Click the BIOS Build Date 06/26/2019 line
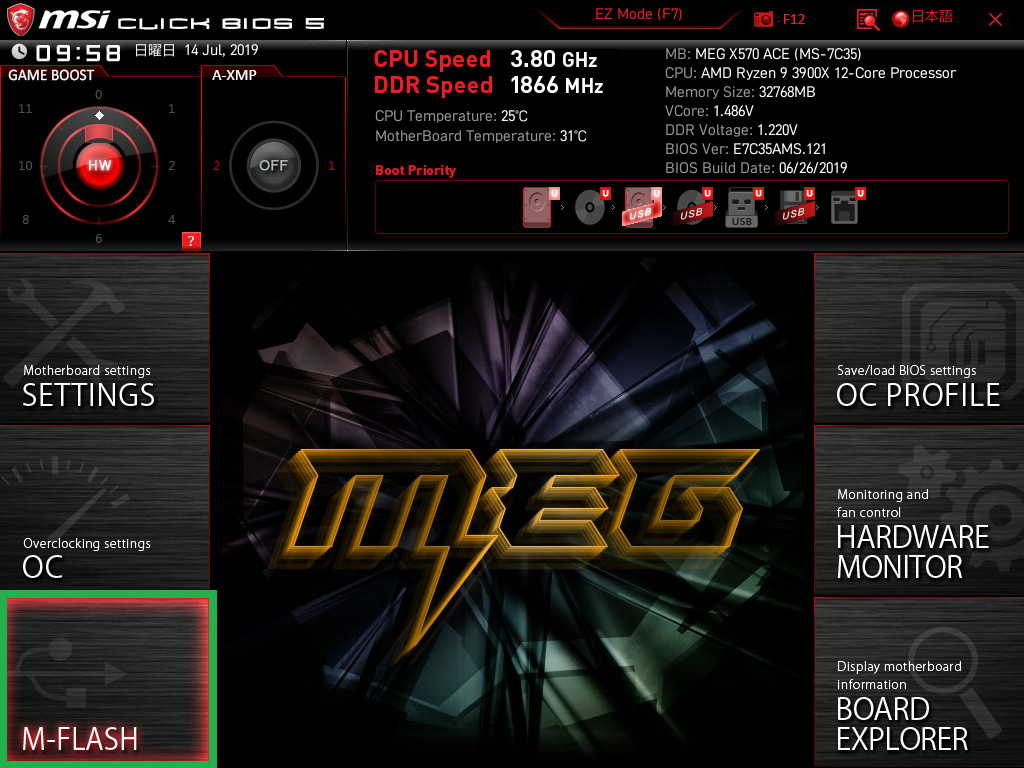 click(756, 168)
